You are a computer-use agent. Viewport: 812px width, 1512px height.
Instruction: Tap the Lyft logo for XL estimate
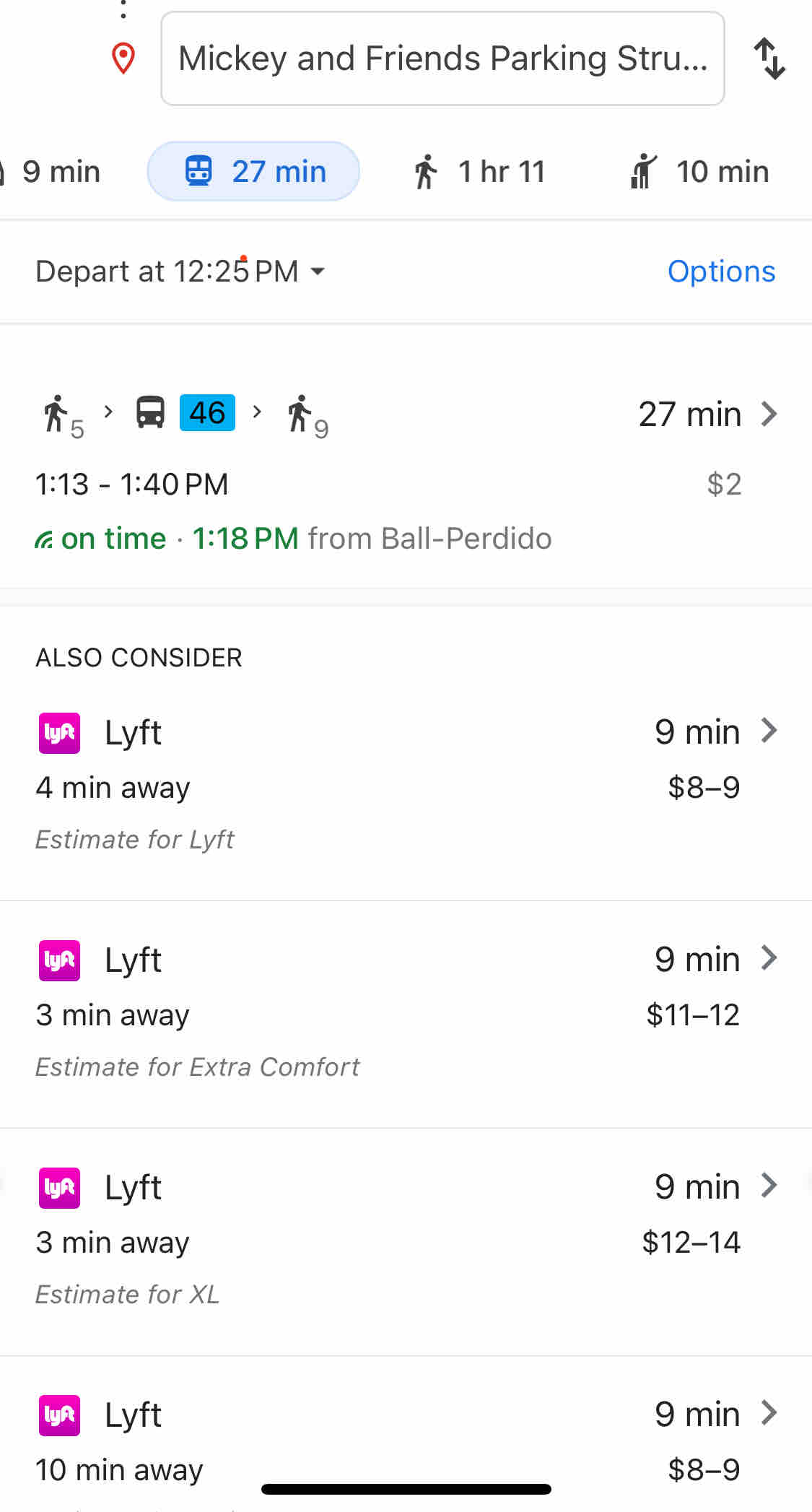coord(59,1187)
